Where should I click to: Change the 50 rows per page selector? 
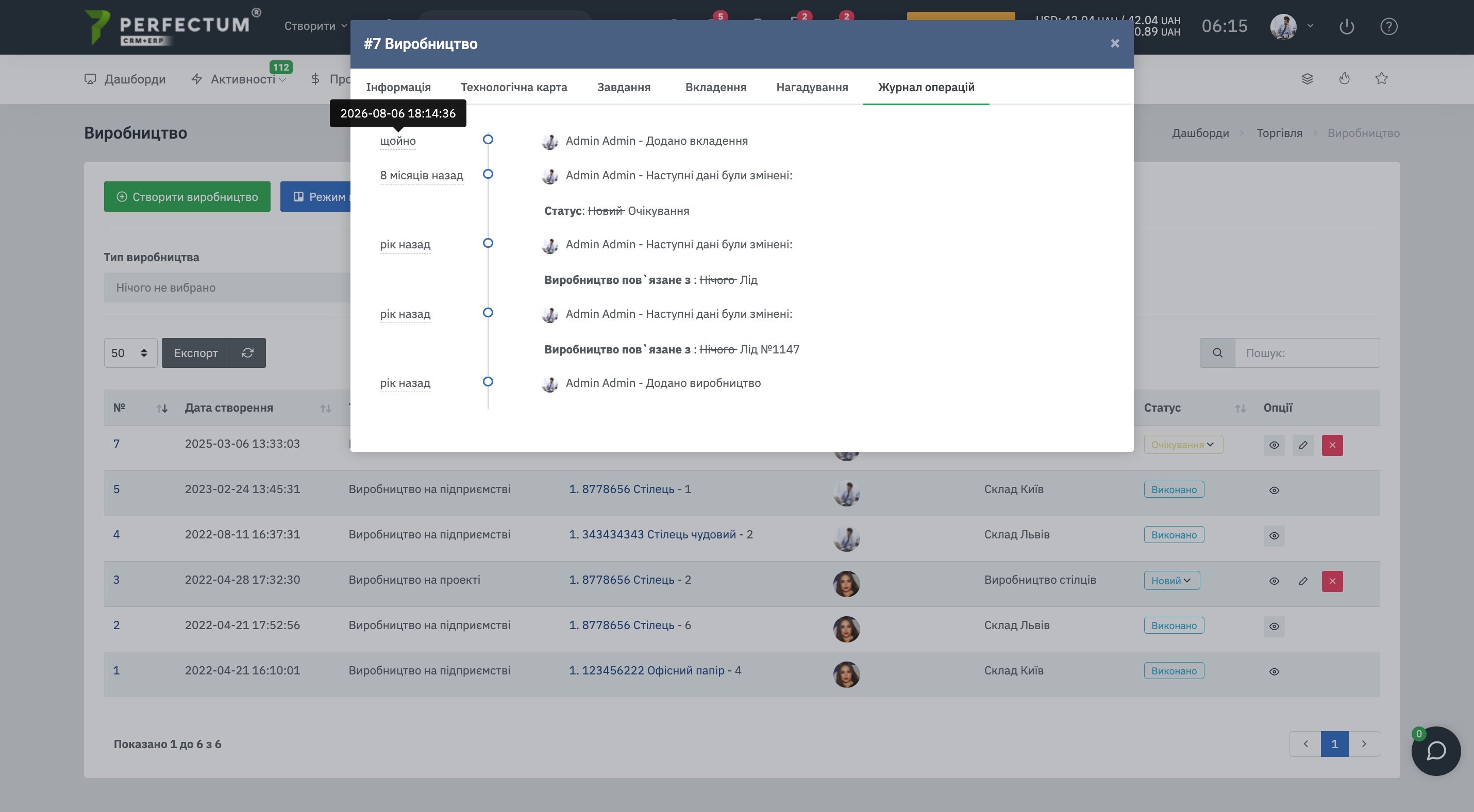[130, 353]
